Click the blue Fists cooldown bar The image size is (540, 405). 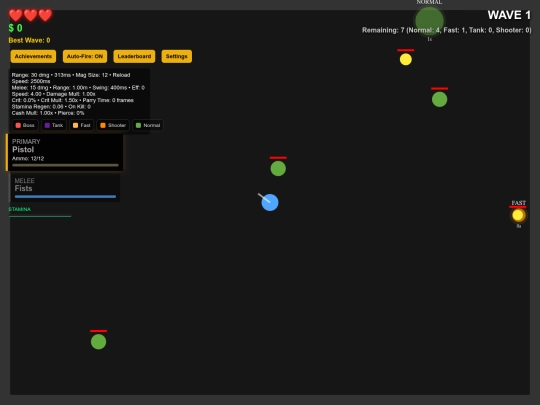point(65,197)
